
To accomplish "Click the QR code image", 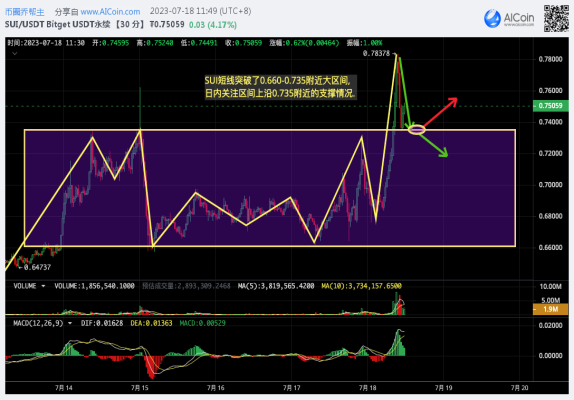I will [556, 18].
